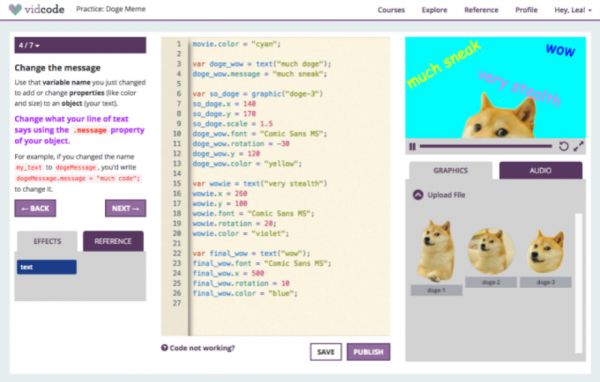Click the Next button
The height and width of the screenshot is (382, 600).
(x=126, y=208)
